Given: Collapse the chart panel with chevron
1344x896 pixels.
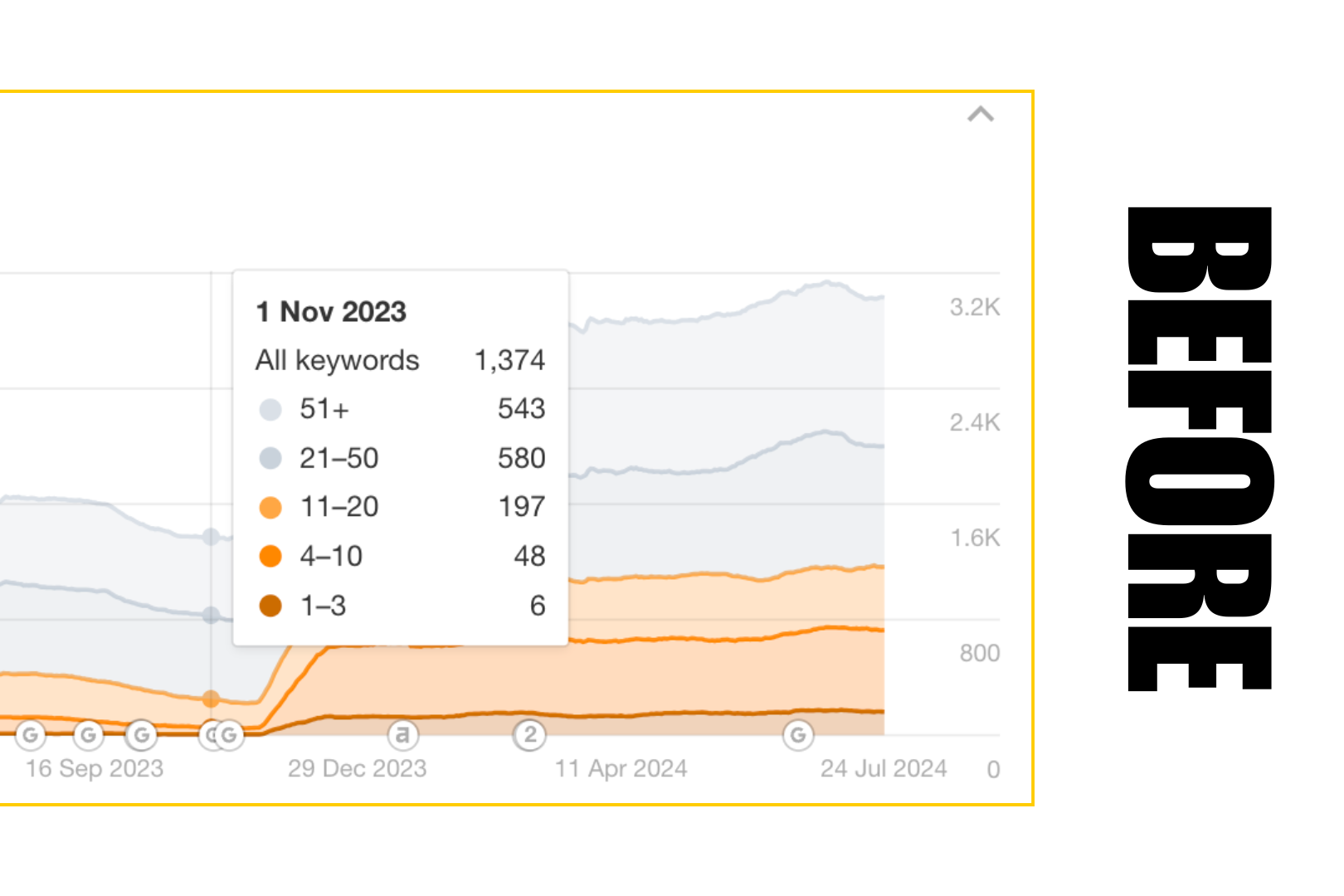Looking at the screenshot, I should tap(981, 114).
